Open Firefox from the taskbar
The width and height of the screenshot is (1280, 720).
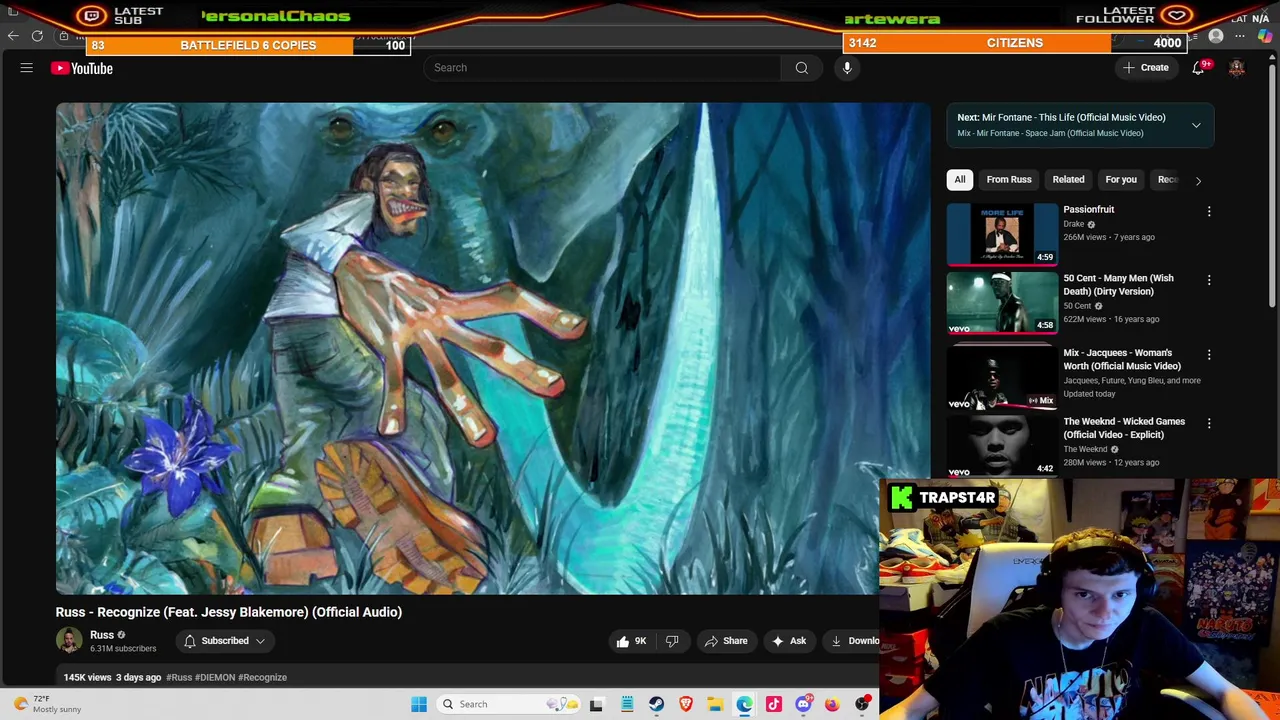[x=832, y=704]
